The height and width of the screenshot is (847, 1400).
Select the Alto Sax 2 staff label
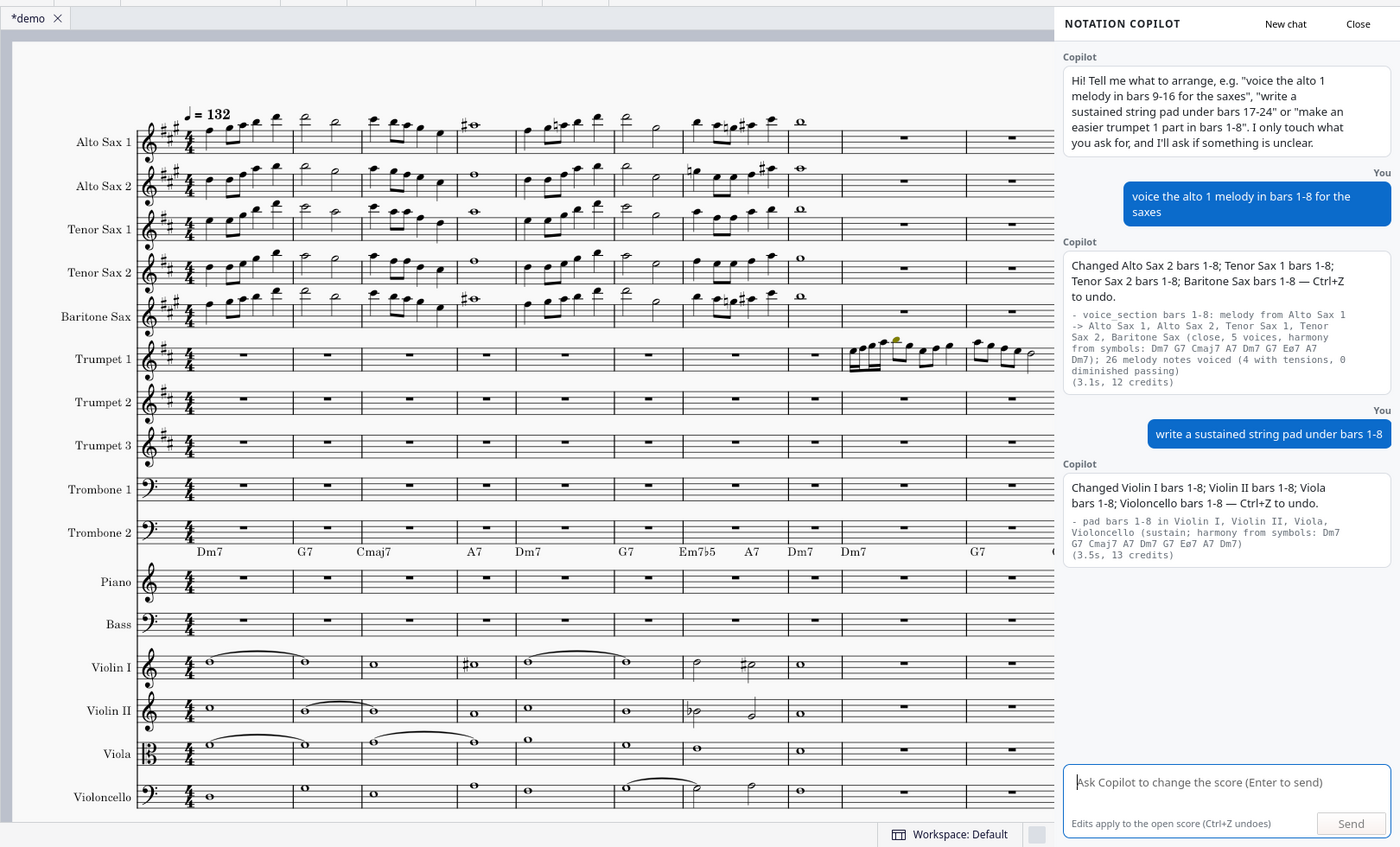coord(103,186)
